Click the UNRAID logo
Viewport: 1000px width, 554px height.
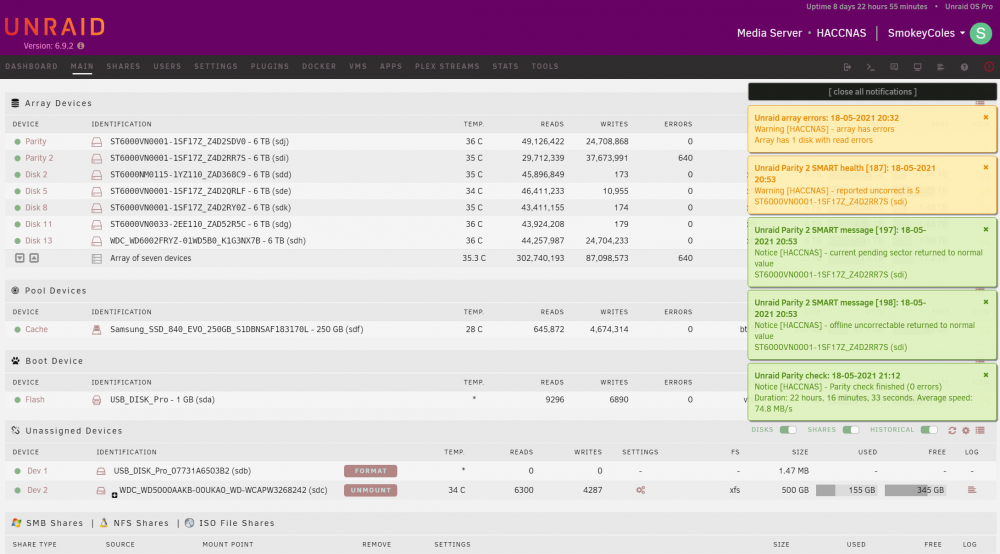55,27
